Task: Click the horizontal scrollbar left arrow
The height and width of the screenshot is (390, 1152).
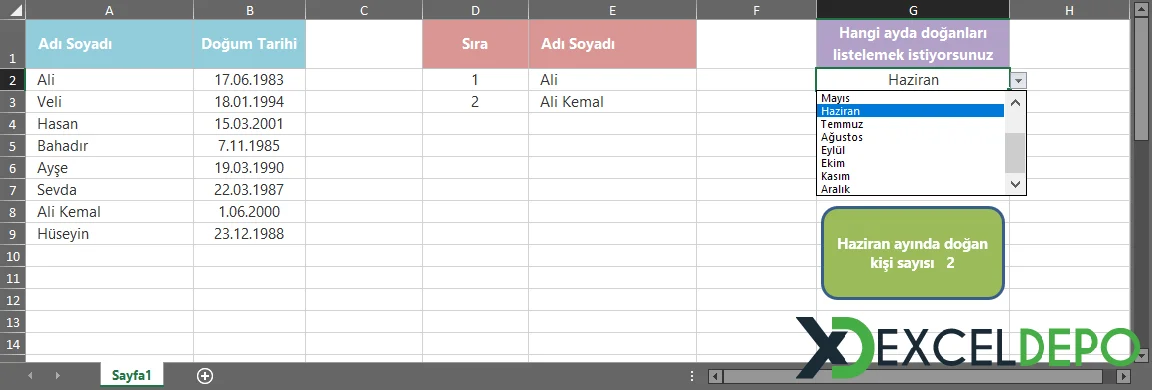Action: coord(715,376)
